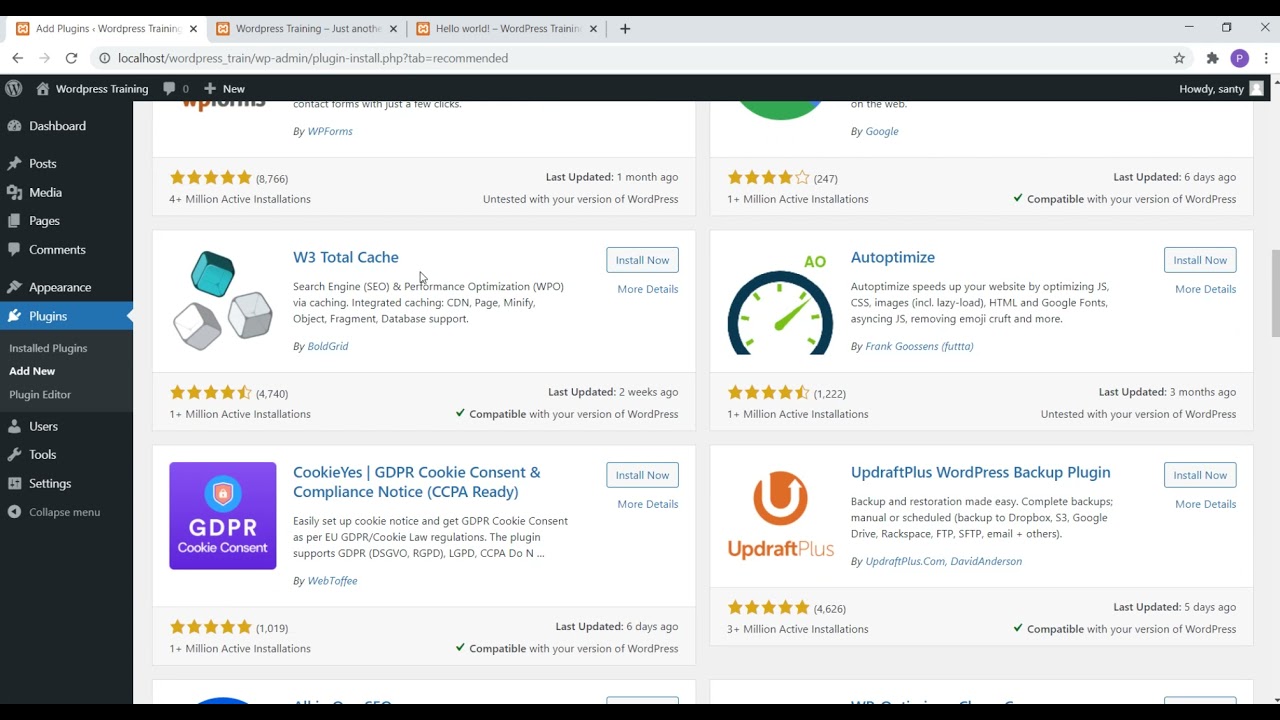The image size is (1280, 720).
Task: Click the Users icon in sidebar
Action: coord(14,426)
